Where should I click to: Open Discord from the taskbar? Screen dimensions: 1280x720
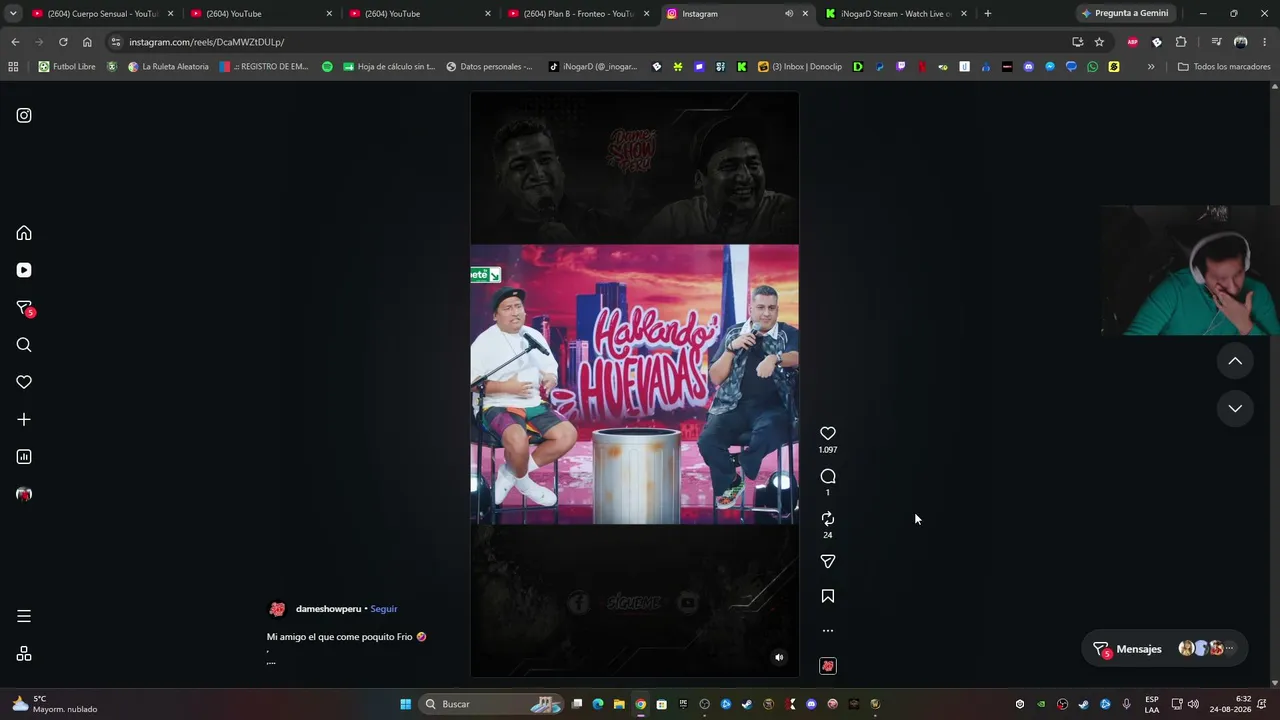coord(811,704)
